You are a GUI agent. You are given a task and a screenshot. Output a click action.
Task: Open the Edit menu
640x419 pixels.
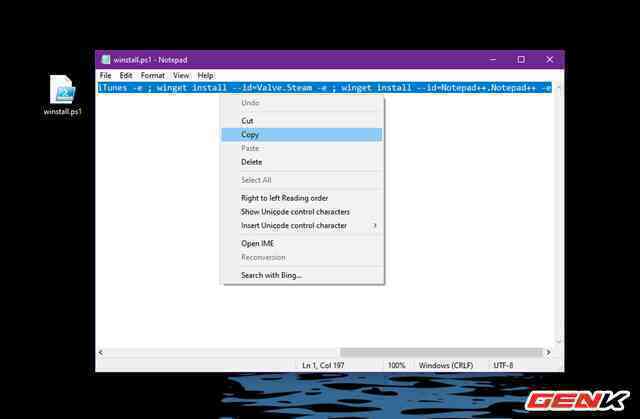tap(126, 75)
